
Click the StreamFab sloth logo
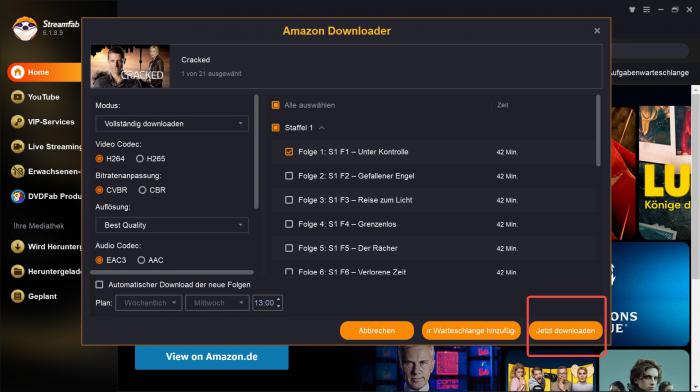tap(25, 29)
